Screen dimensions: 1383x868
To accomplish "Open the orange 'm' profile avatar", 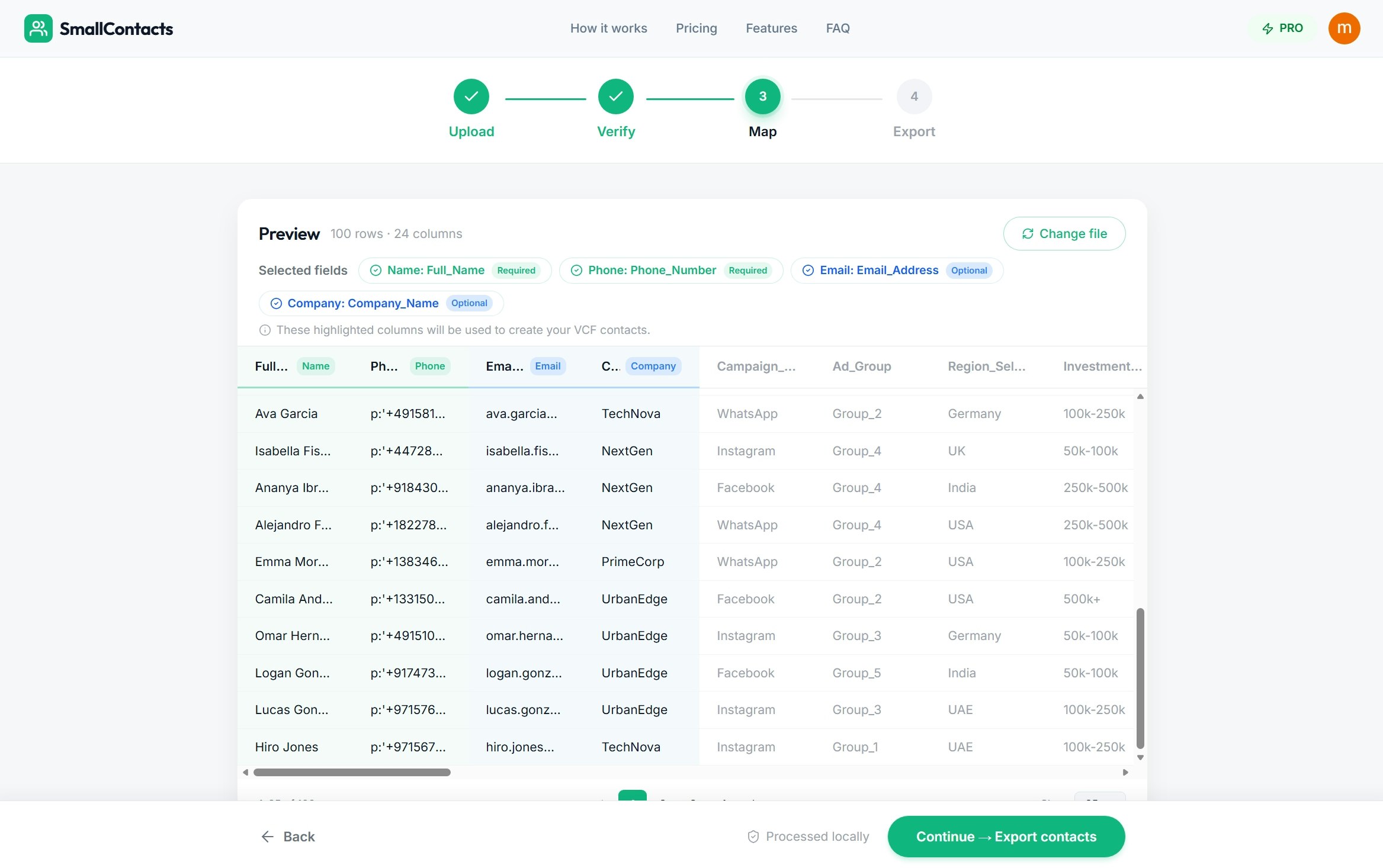I will (1344, 28).
